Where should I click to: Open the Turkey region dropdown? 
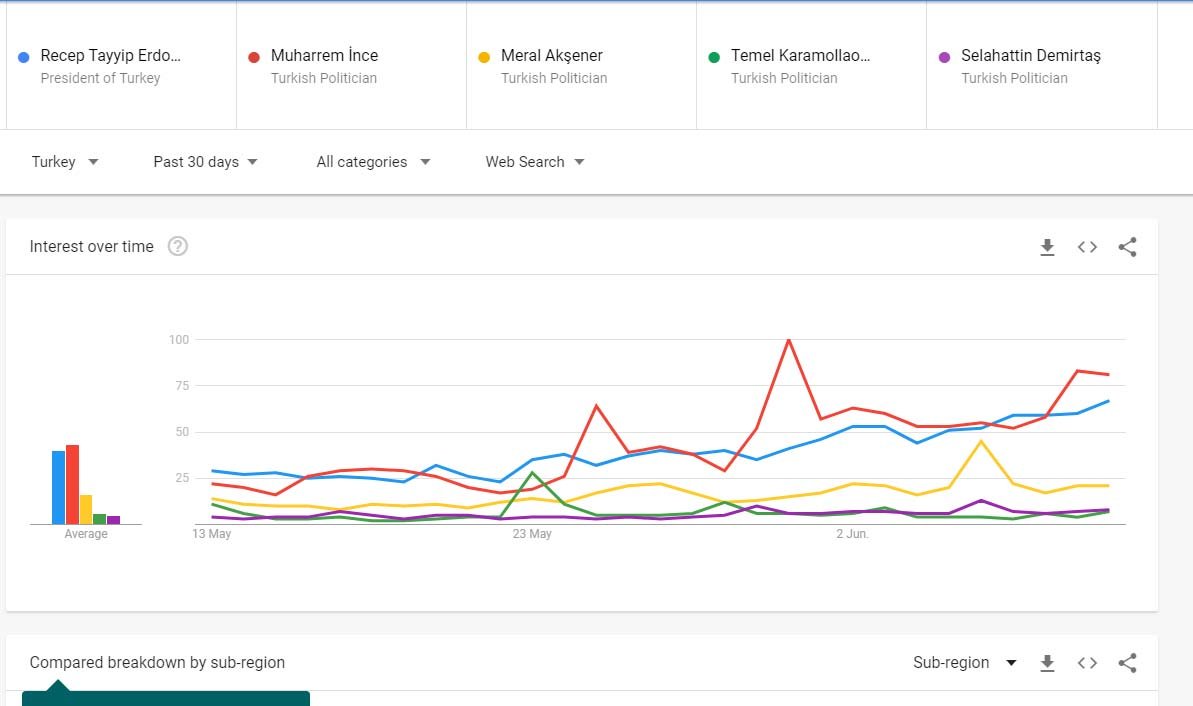click(64, 162)
